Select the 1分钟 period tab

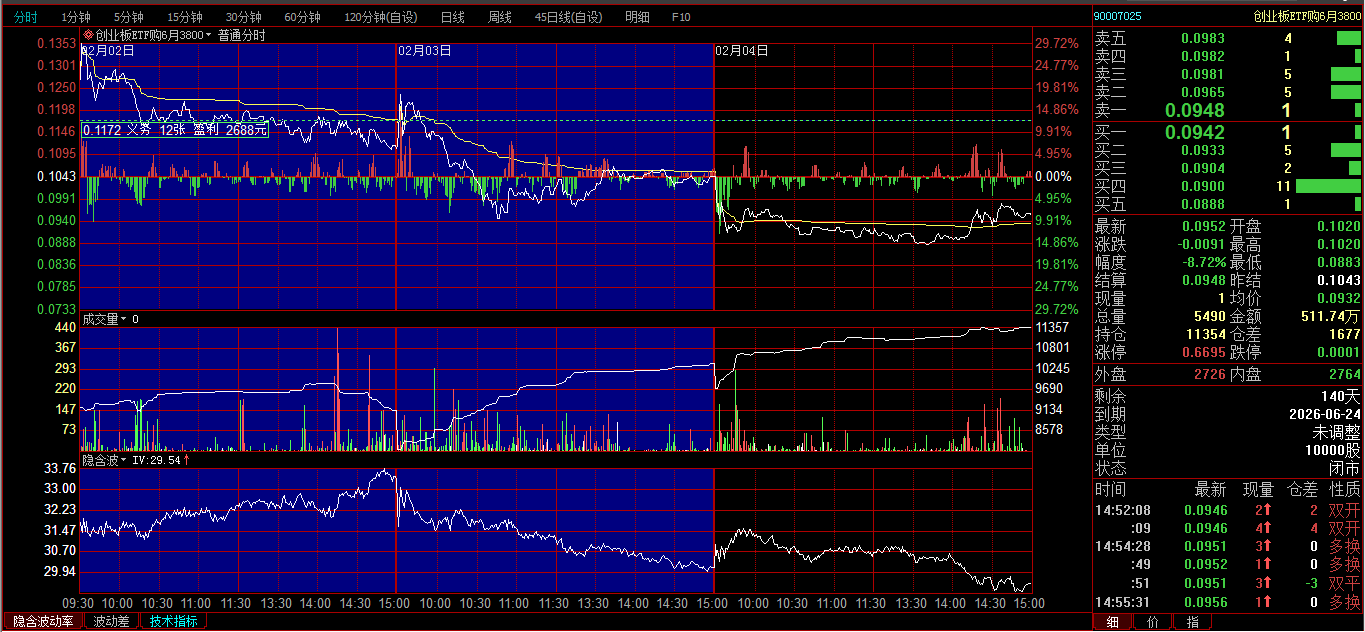tap(76, 17)
